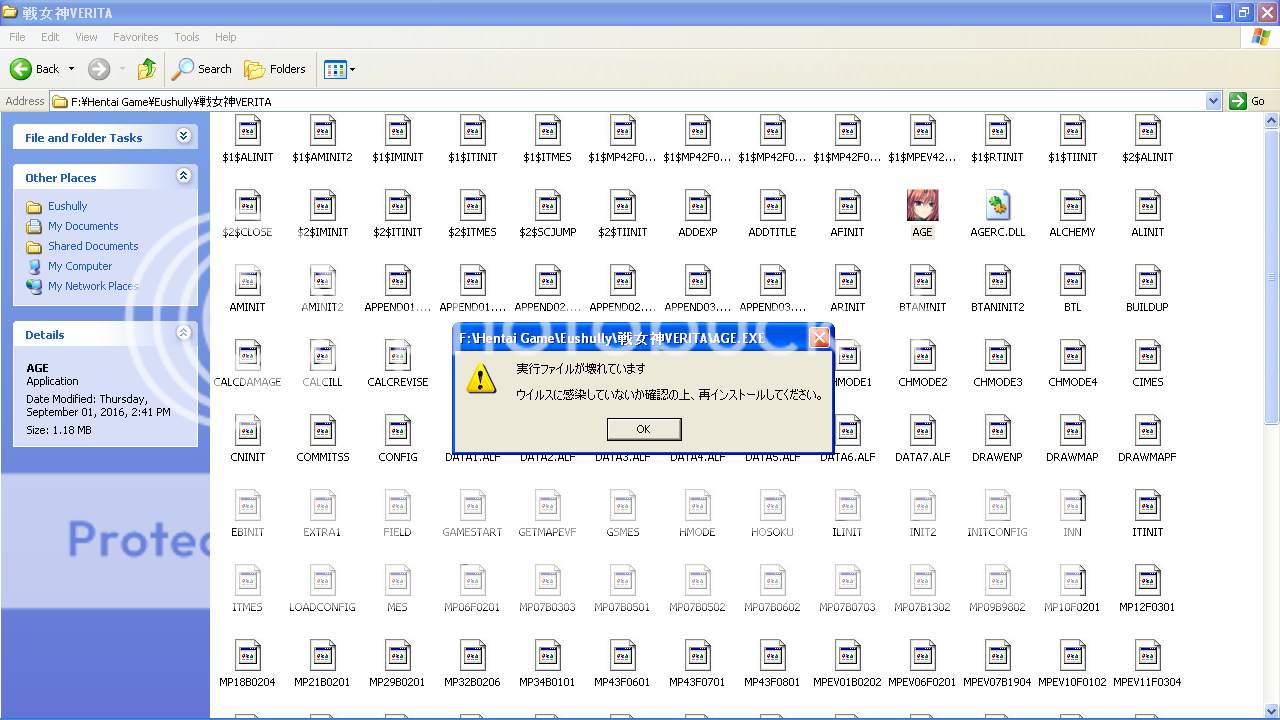The height and width of the screenshot is (720, 1280).
Task: Select the ALCHEMY file icon
Action: coord(1072,206)
